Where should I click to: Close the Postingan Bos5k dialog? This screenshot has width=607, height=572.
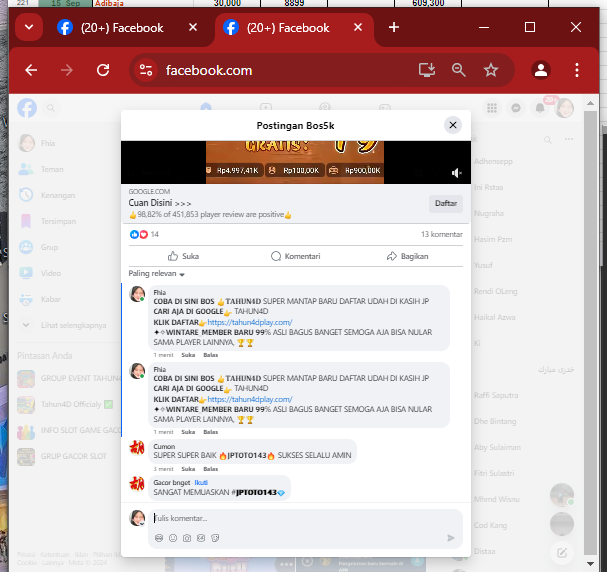pyautogui.click(x=453, y=125)
